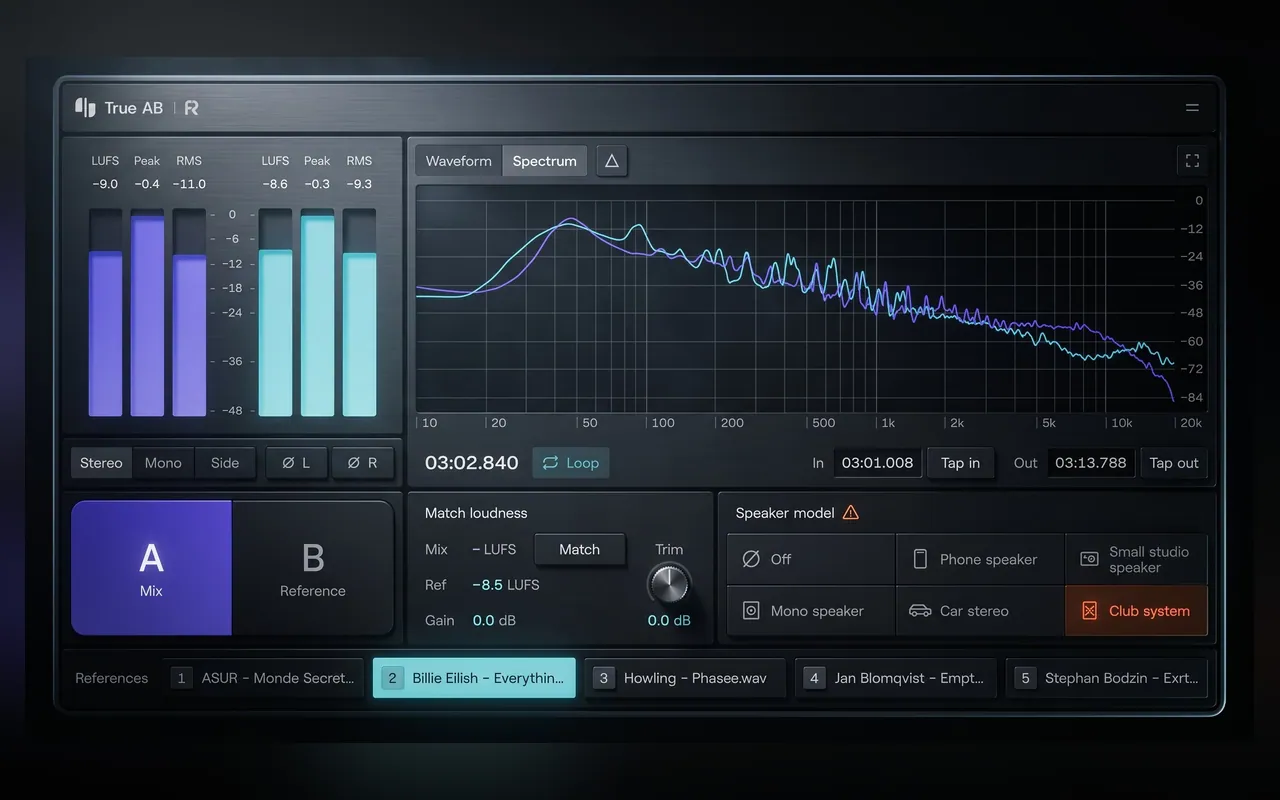Open the hamburger menu in title bar
The width and height of the screenshot is (1280, 800).
point(1192,107)
